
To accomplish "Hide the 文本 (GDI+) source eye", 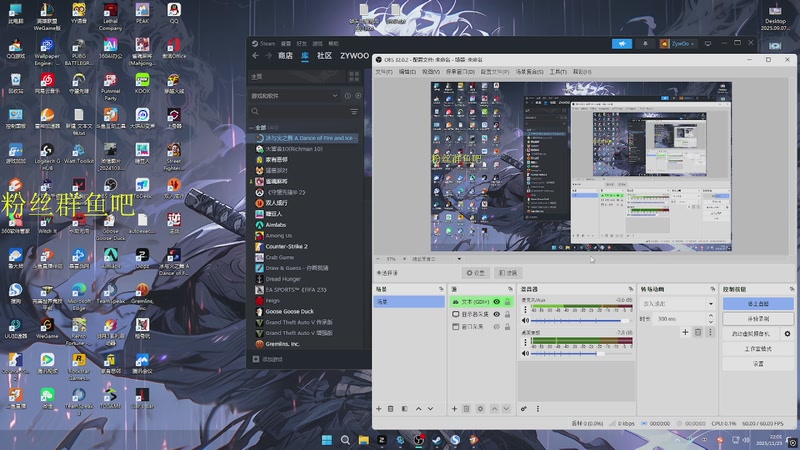I will (x=496, y=302).
